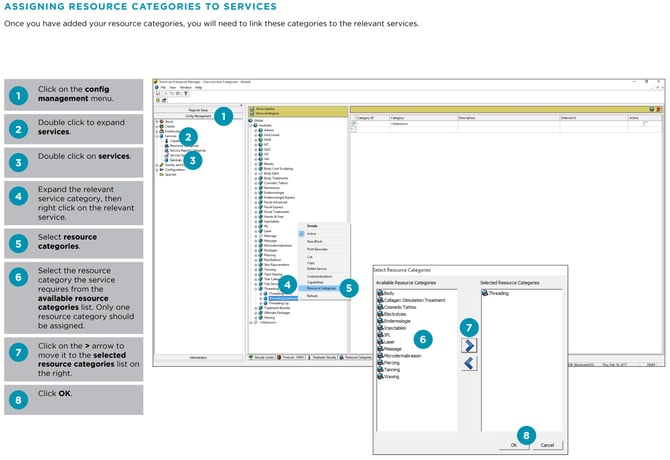Open the Help menu
This screenshot has height=460, width=670.
point(198,88)
